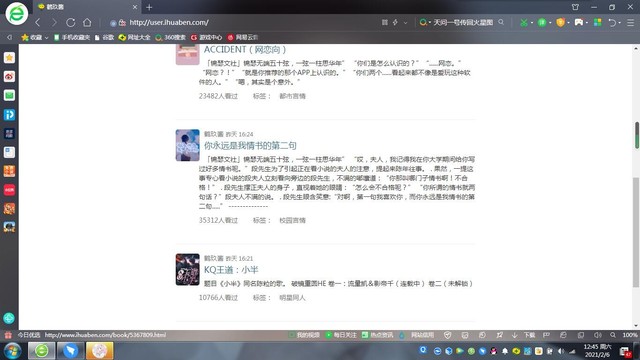Screen dimensions: 640x360
Task: Reload the current page
Action: tap(71, 22)
